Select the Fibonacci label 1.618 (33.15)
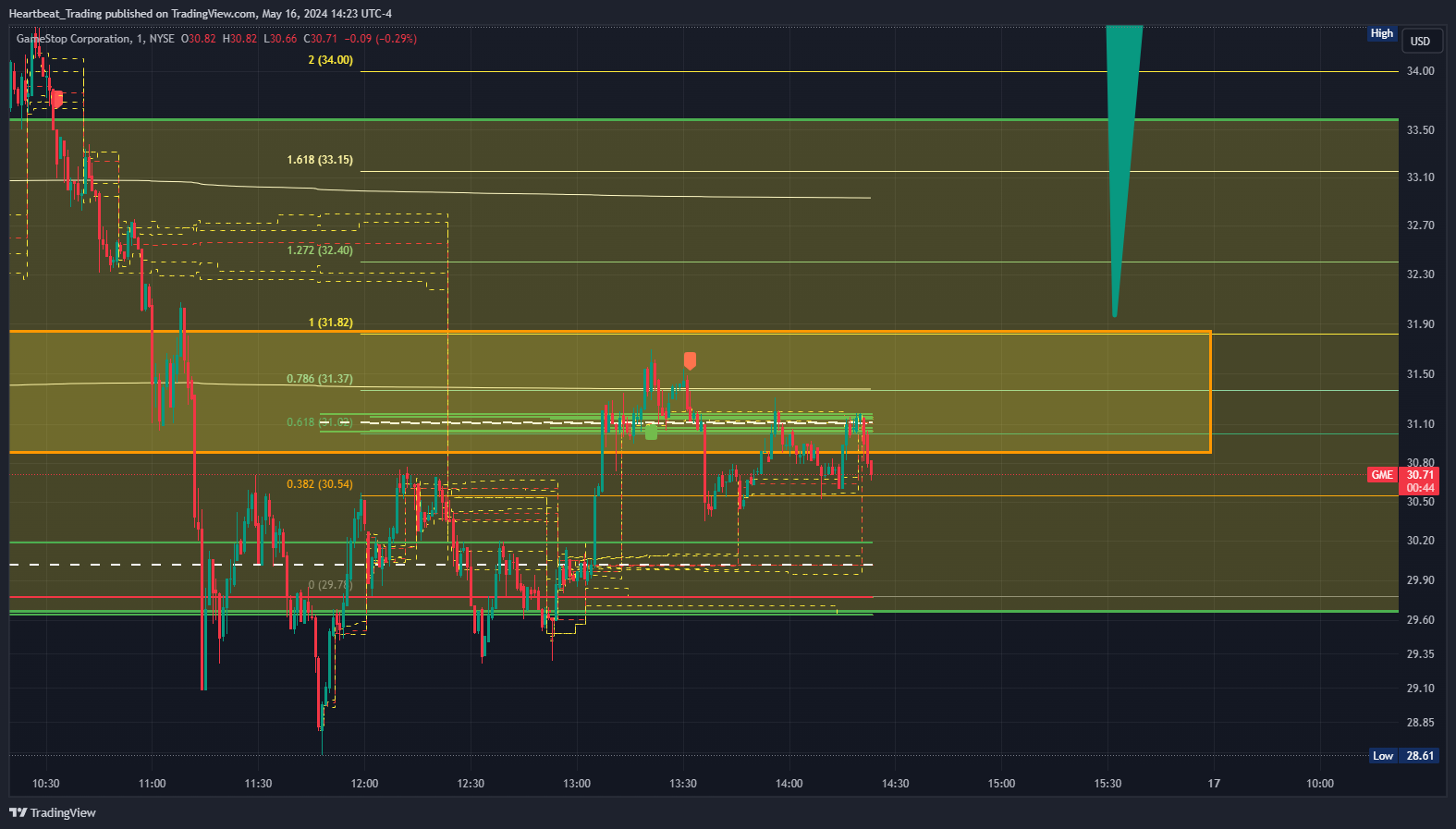This screenshot has height=829, width=1456. (x=320, y=160)
